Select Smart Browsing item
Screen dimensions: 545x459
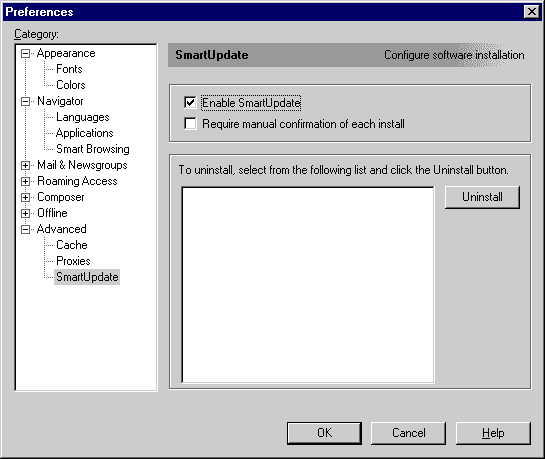click(93, 149)
